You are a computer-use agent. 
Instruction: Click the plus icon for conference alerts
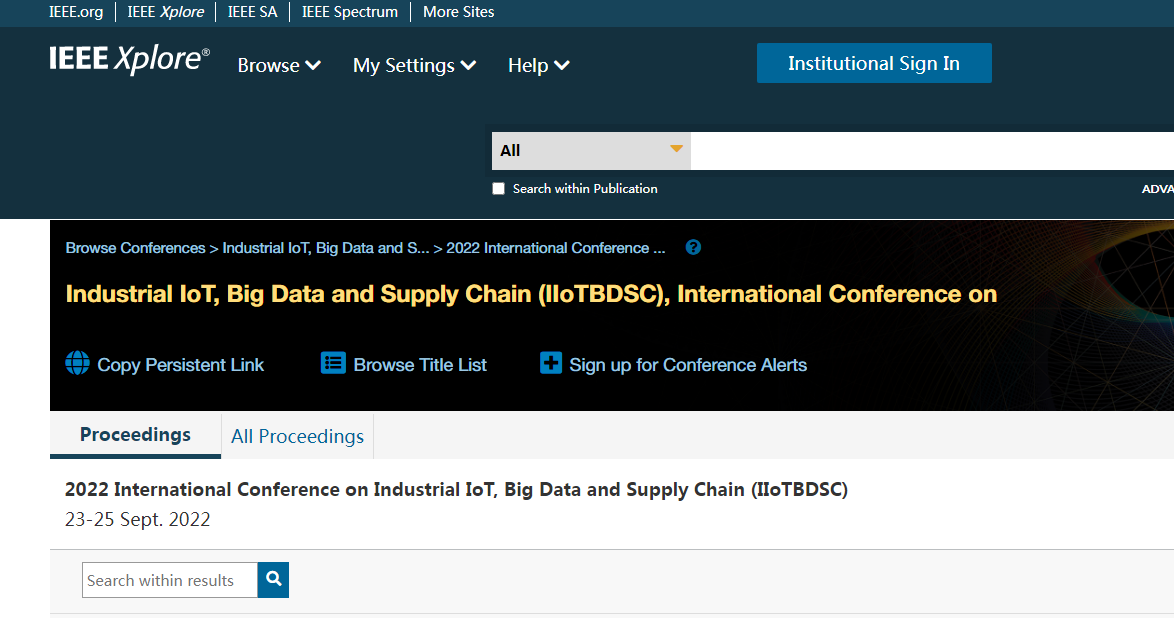(550, 363)
